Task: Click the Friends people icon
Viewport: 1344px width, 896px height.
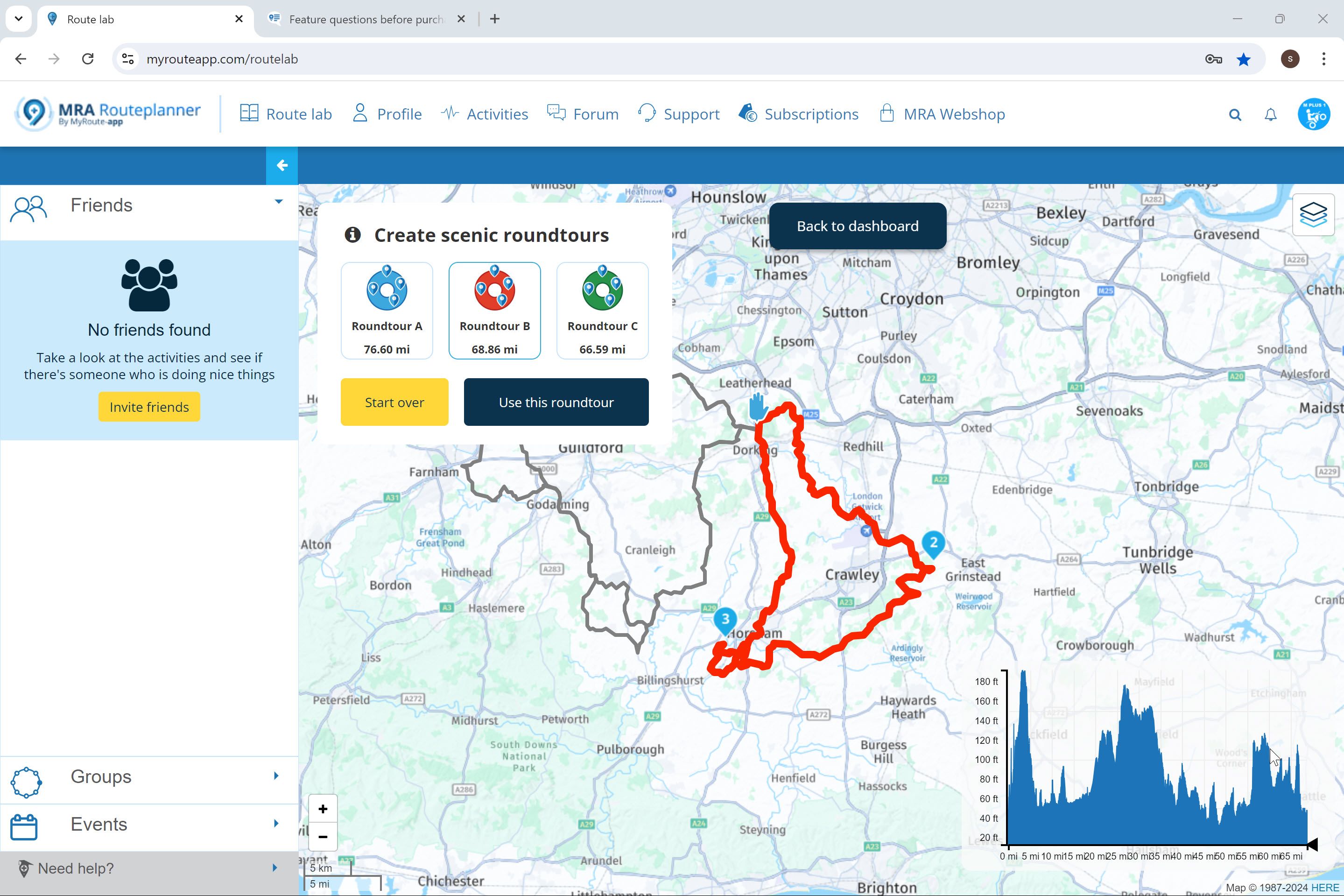Action: [x=28, y=209]
